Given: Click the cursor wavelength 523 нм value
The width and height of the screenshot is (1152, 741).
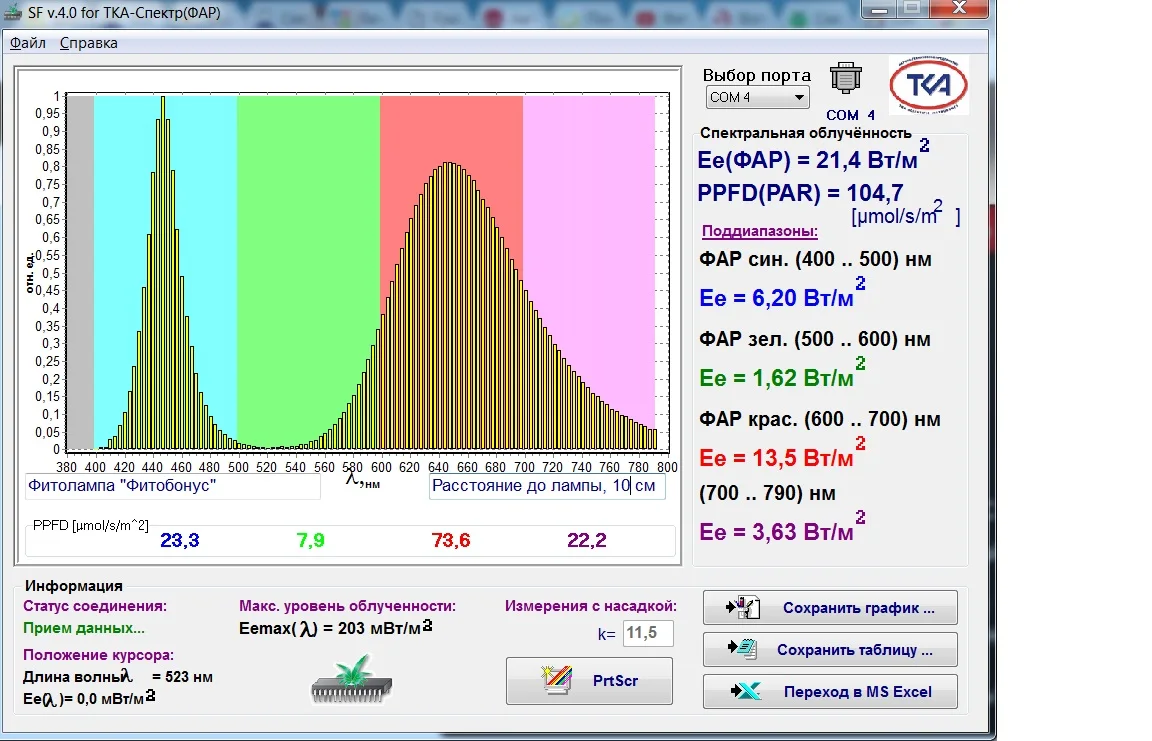Looking at the screenshot, I should click(x=182, y=677).
